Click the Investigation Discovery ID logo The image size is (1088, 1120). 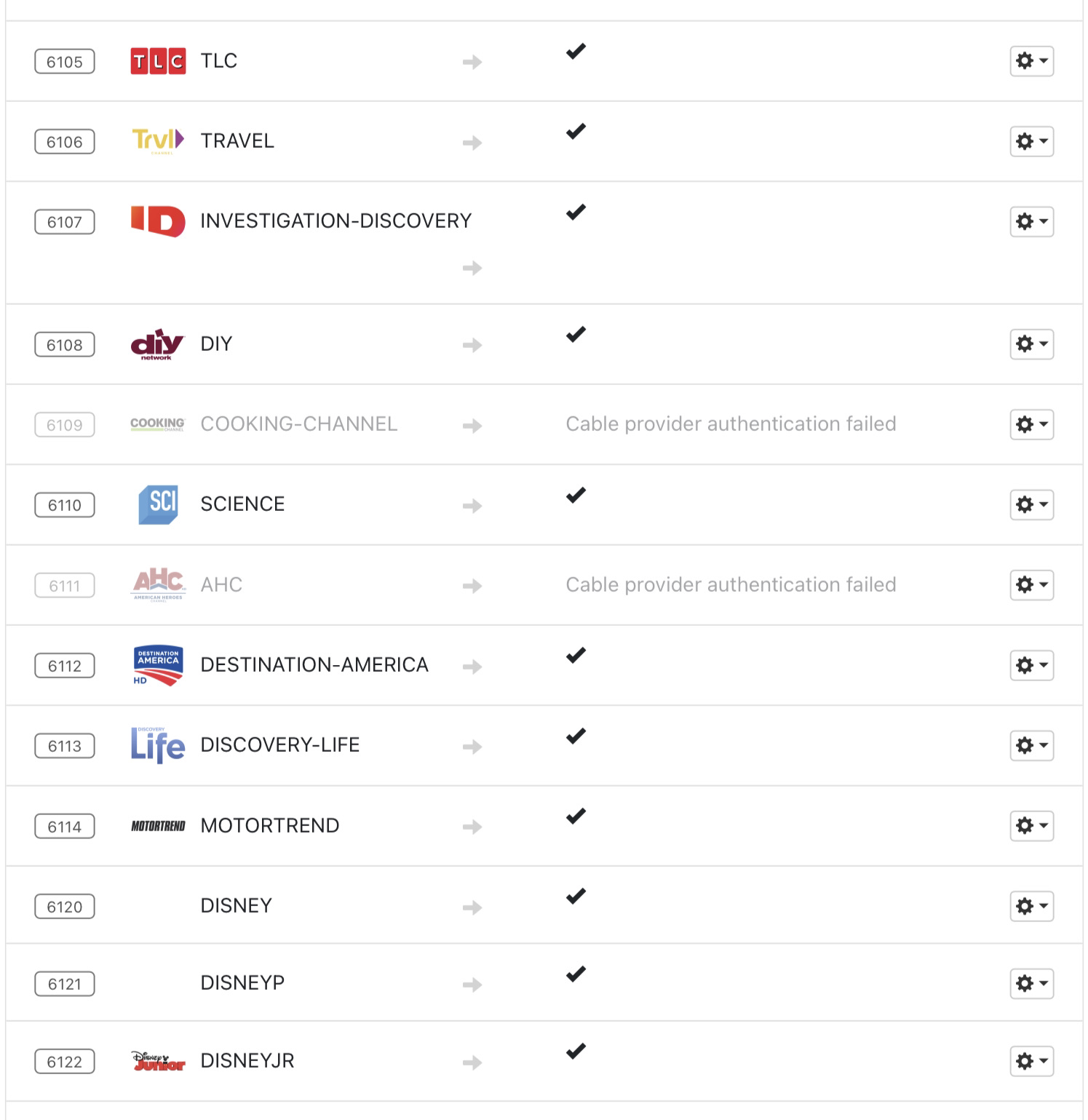pos(158,221)
